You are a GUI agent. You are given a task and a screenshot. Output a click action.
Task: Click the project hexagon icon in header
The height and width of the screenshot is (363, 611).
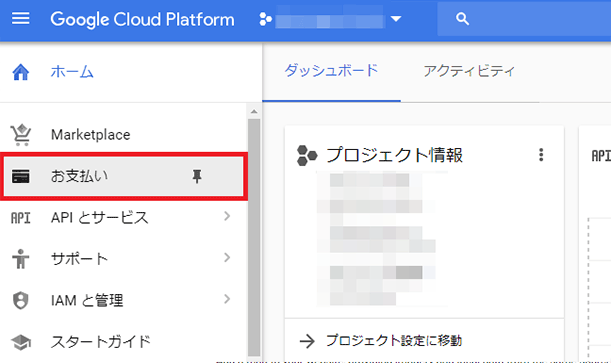pyautogui.click(x=265, y=19)
